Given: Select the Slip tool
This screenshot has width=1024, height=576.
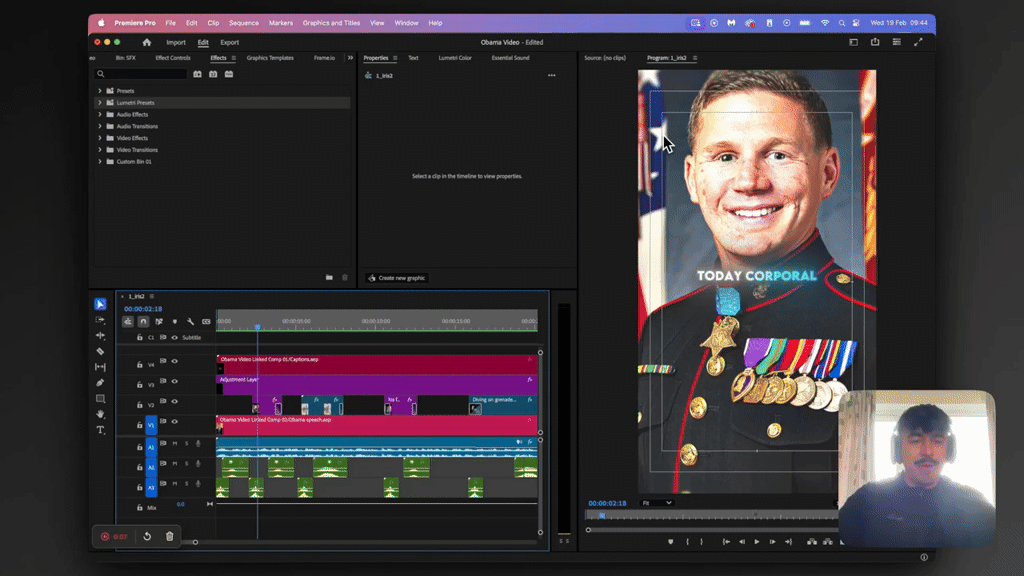Looking at the screenshot, I should [100, 367].
